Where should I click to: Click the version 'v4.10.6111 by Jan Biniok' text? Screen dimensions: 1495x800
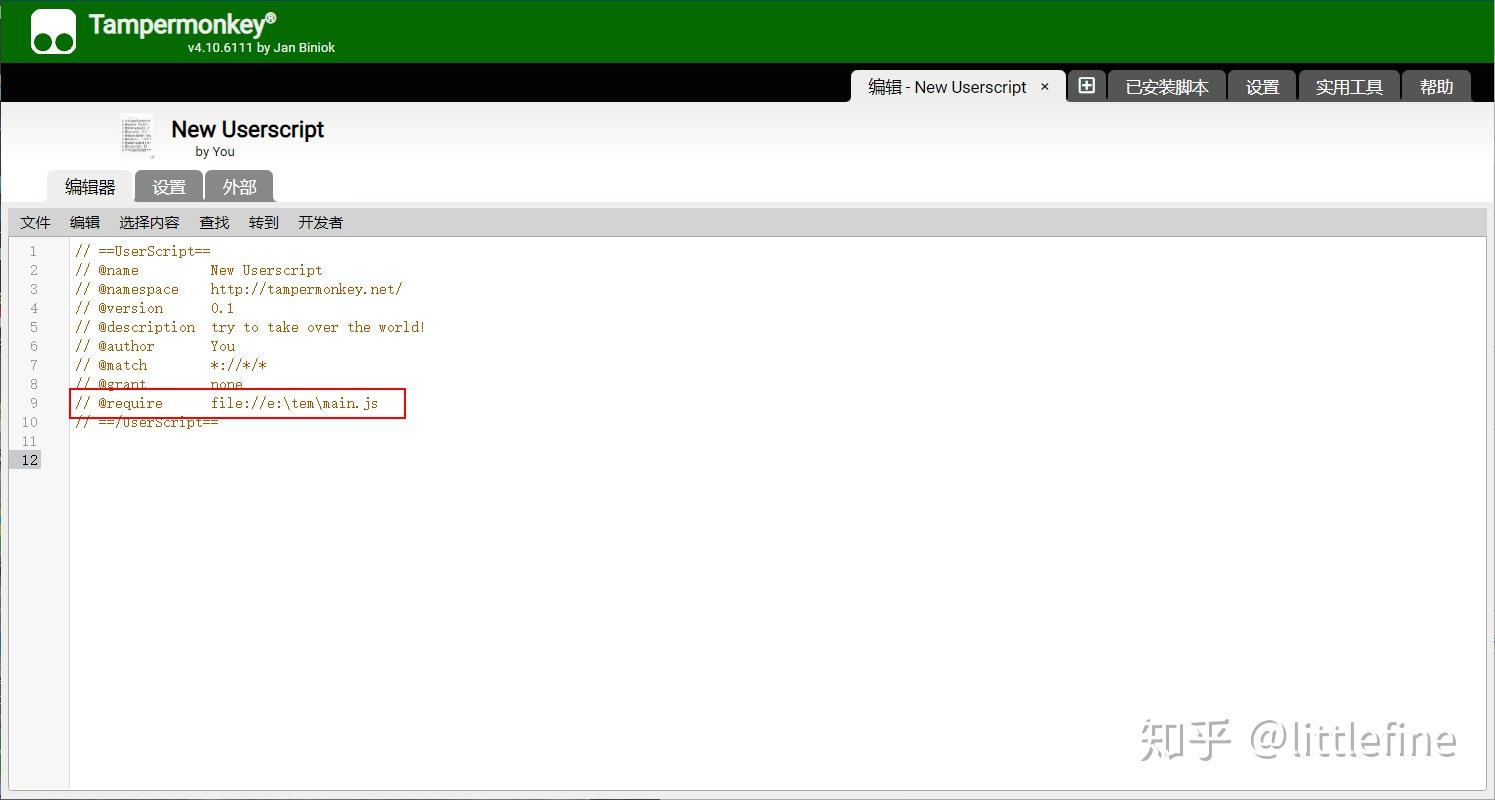(261, 47)
